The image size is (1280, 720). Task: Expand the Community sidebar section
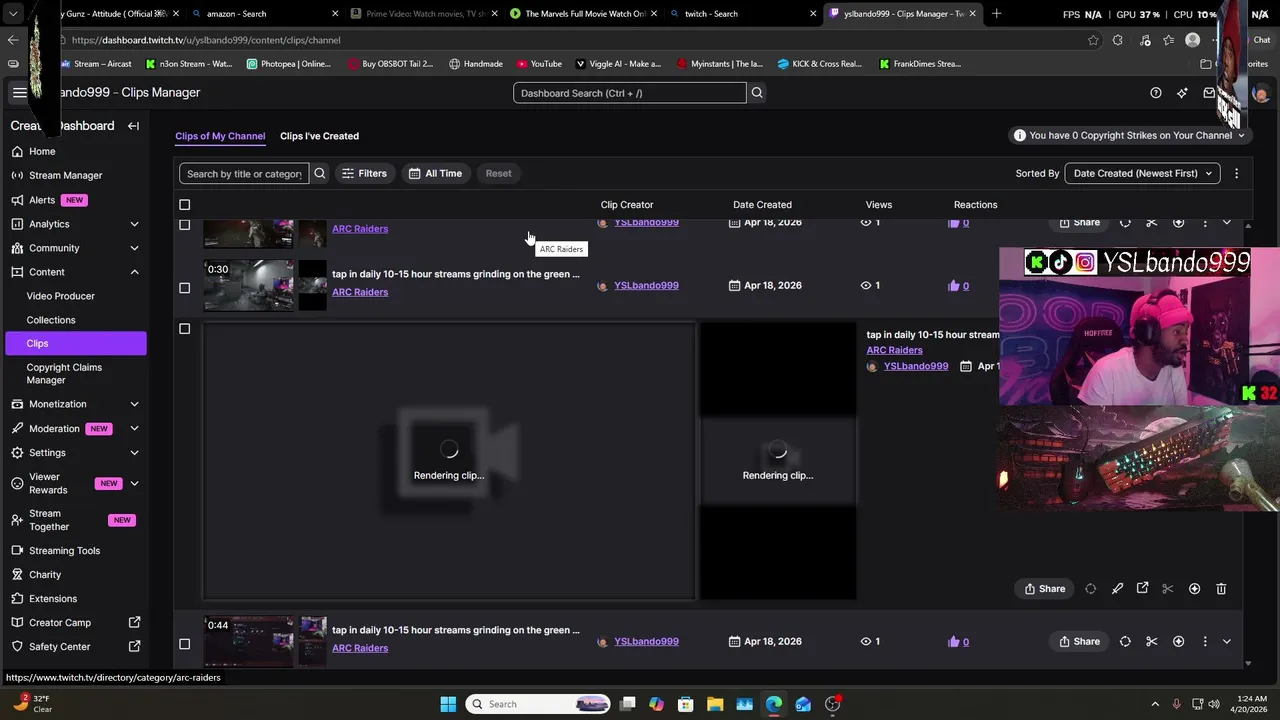[134, 248]
